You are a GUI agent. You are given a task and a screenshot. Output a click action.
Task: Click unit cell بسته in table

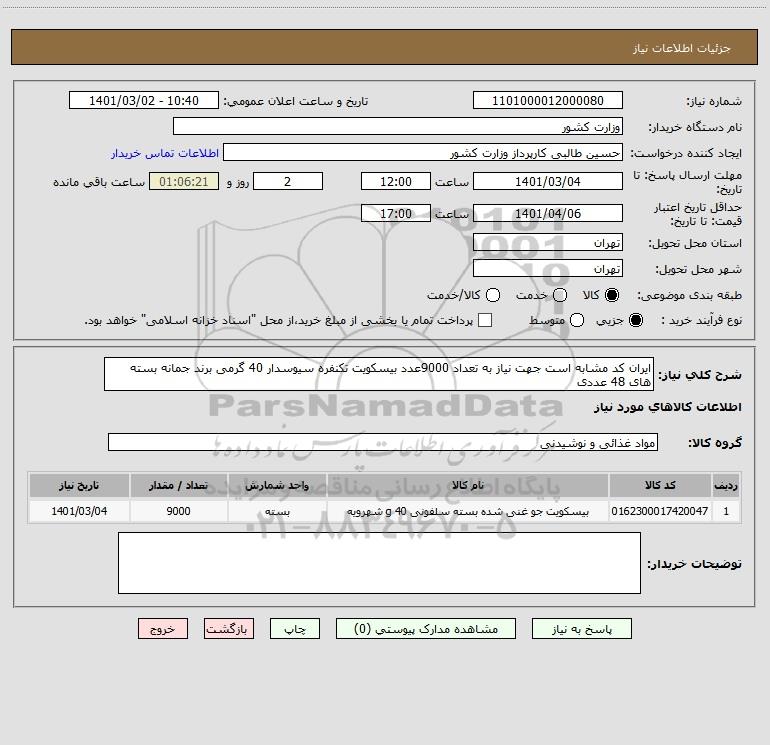tap(277, 511)
